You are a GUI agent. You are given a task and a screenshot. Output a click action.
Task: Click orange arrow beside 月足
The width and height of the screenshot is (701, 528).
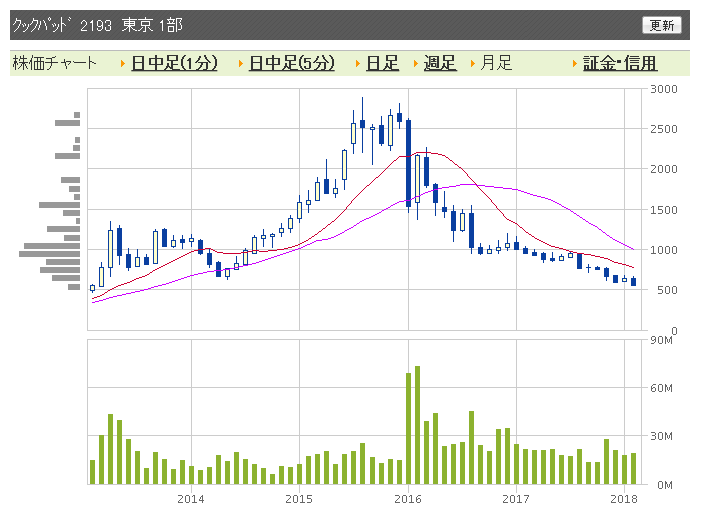[473, 63]
